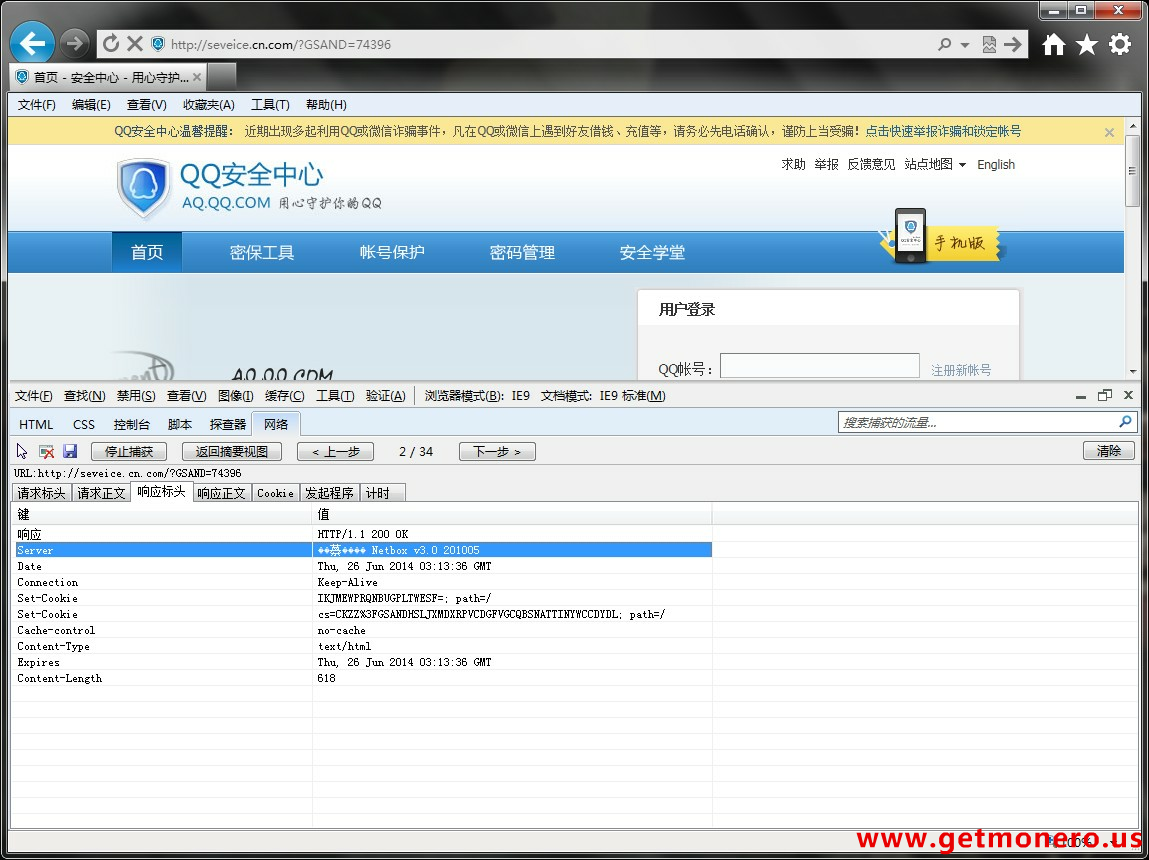Click the browser back arrow button

click(x=32, y=44)
